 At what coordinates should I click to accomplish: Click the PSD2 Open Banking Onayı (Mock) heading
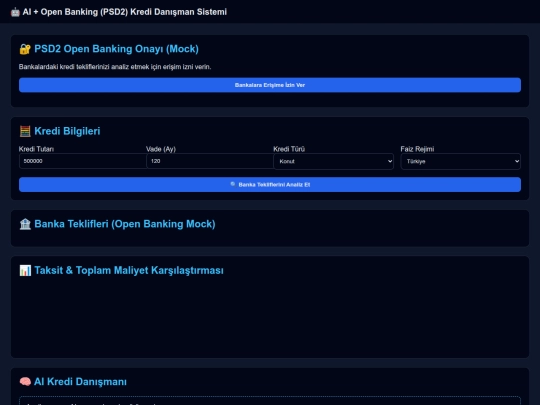pyautogui.click(x=116, y=49)
